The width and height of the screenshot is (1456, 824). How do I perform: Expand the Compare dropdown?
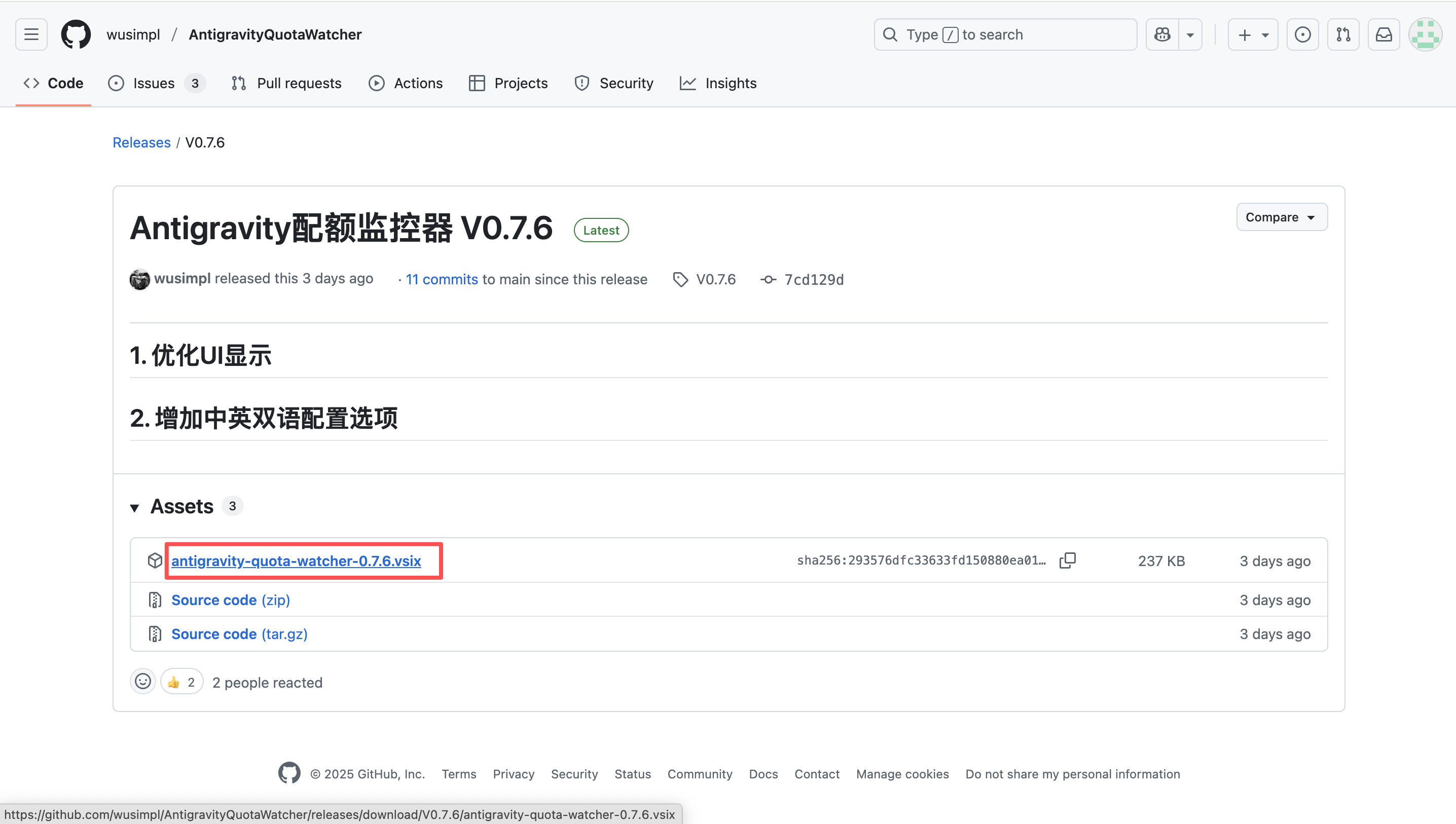1281,217
